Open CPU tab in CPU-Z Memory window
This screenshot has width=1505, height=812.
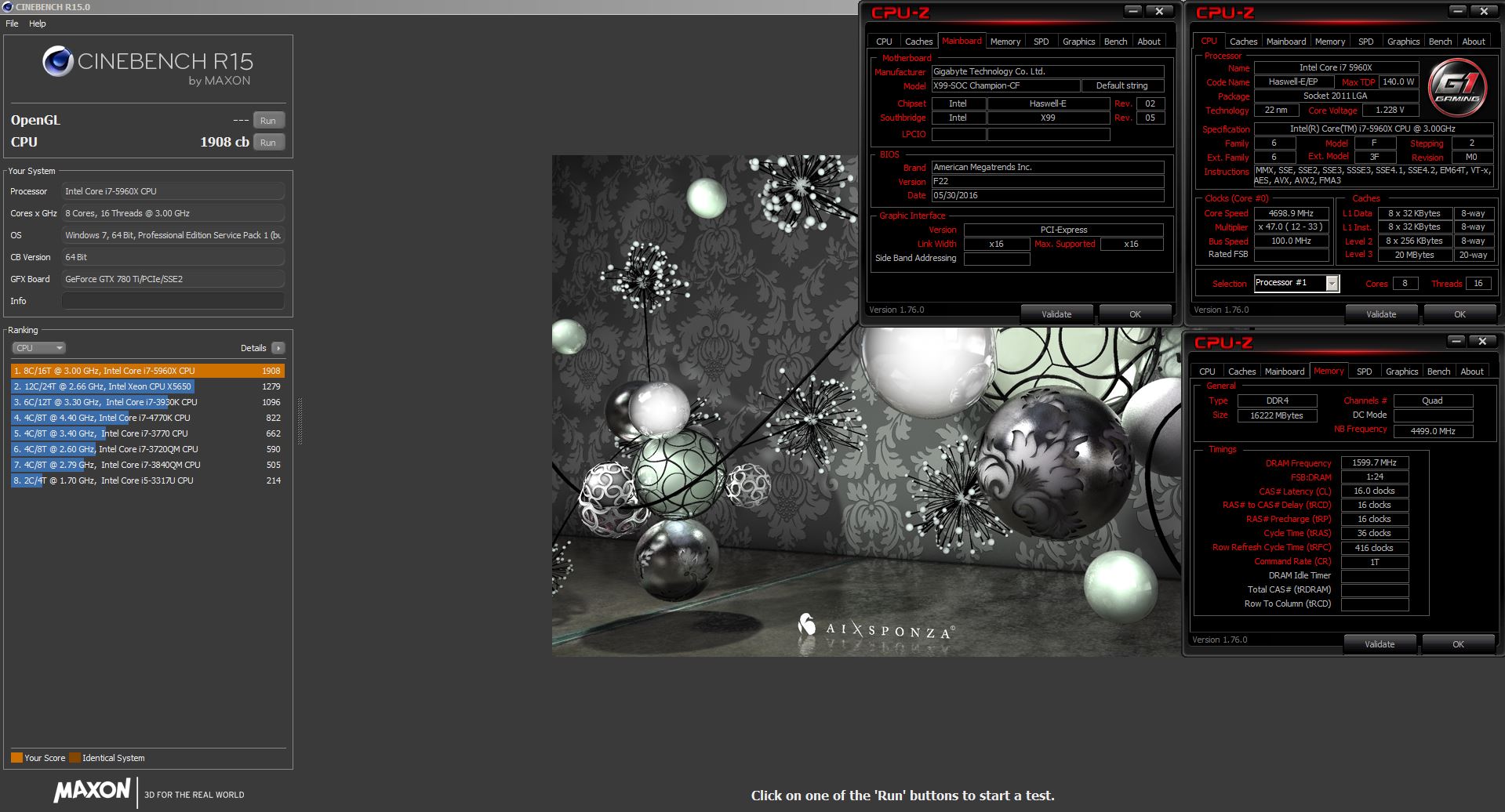1207,372
